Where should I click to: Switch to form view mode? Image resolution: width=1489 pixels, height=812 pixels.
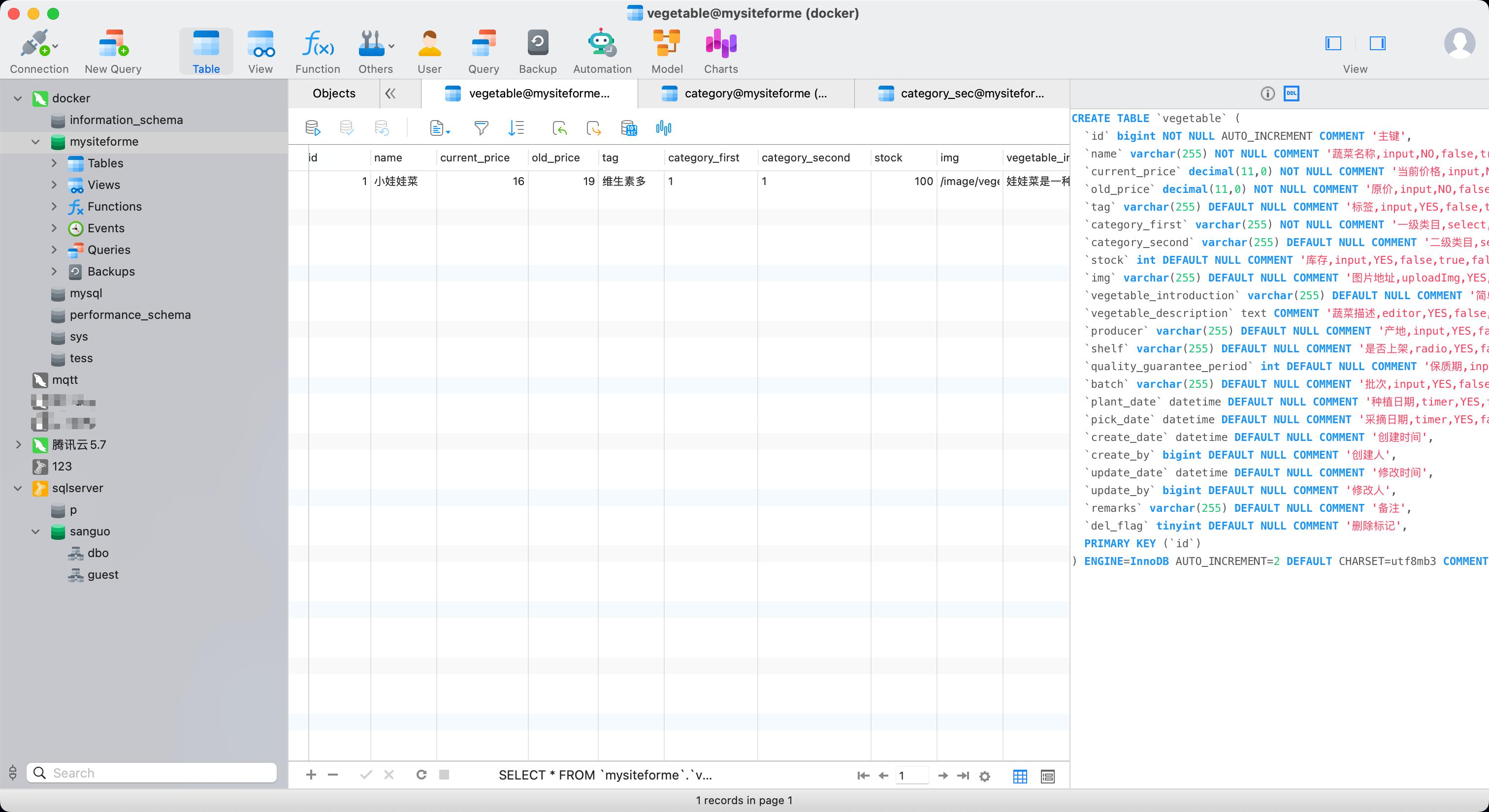(1047, 776)
